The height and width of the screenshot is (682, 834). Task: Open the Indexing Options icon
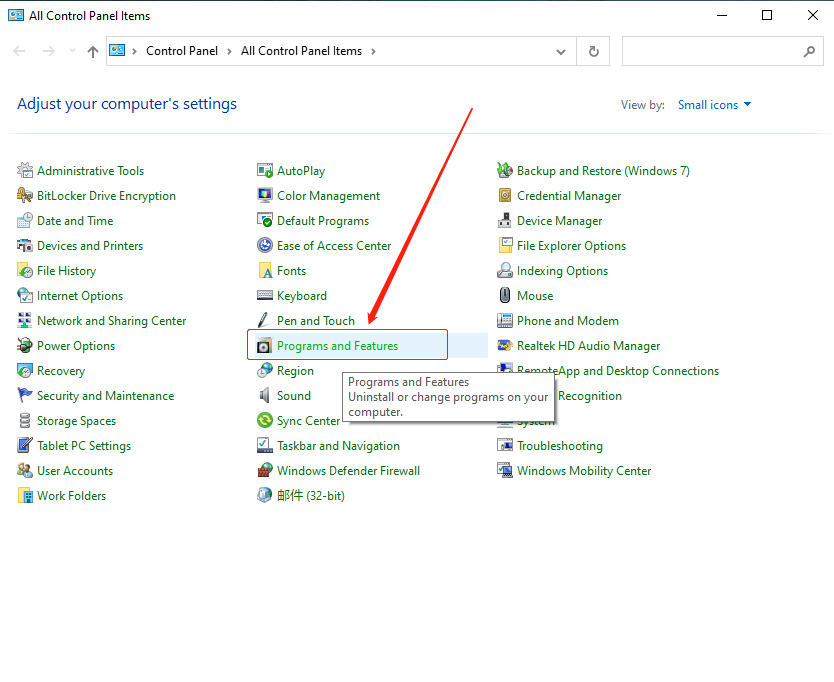tap(504, 270)
